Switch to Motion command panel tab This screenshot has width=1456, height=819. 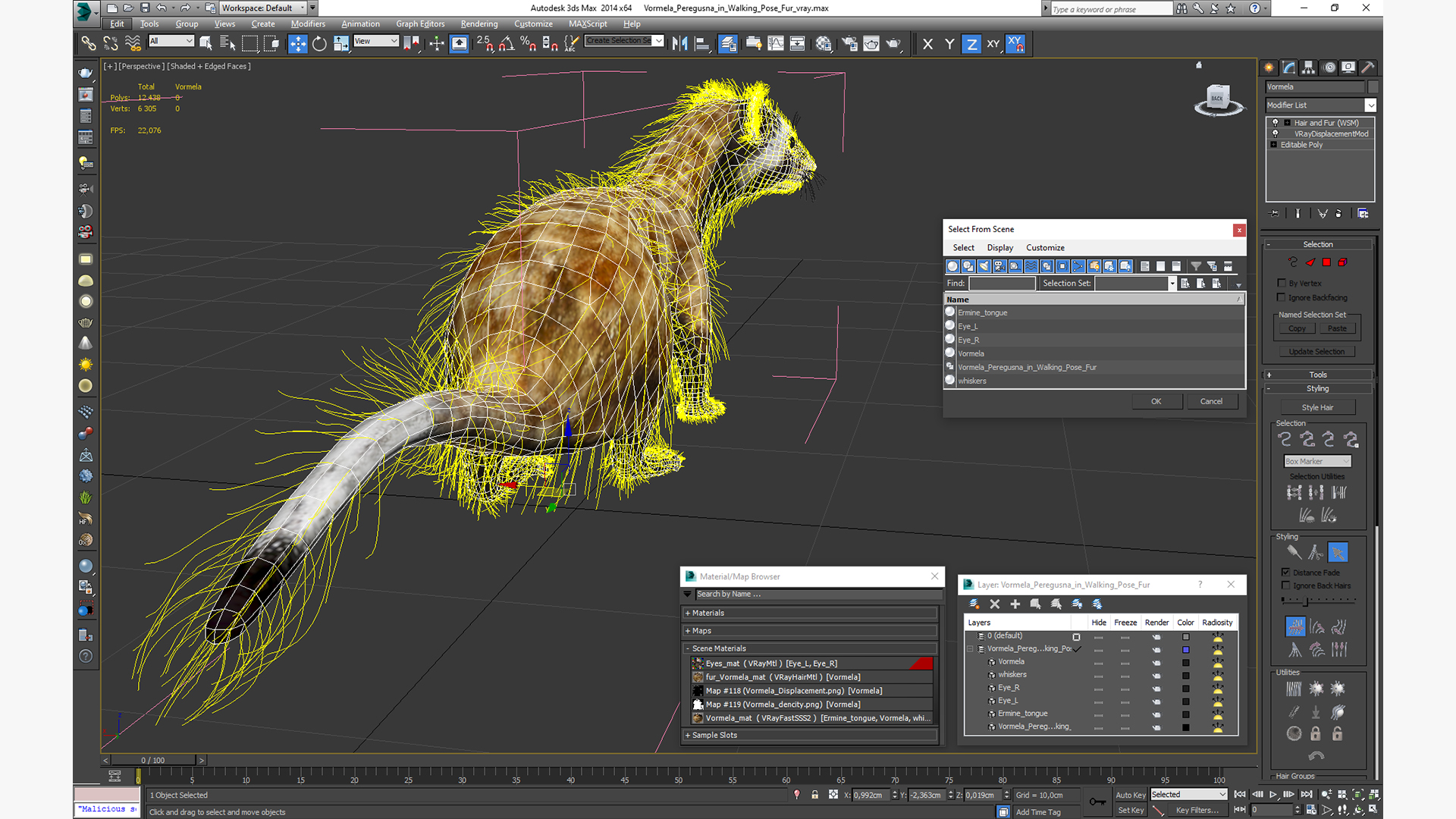[1329, 67]
